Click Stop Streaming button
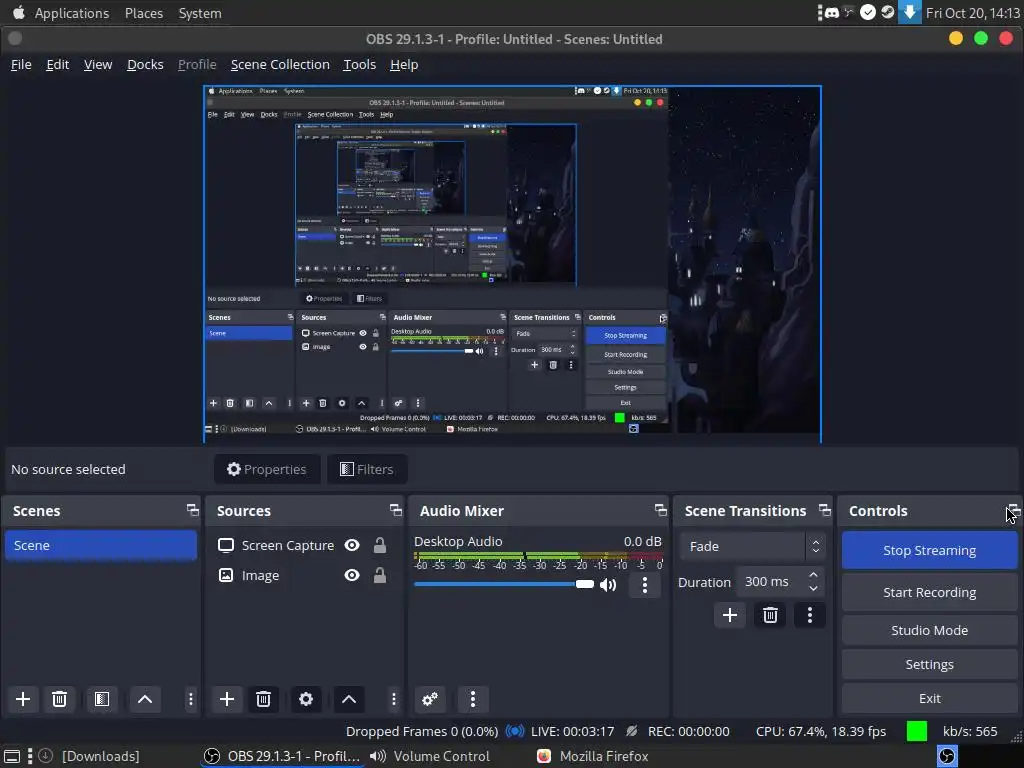This screenshot has width=1024, height=768. pos(929,550)
